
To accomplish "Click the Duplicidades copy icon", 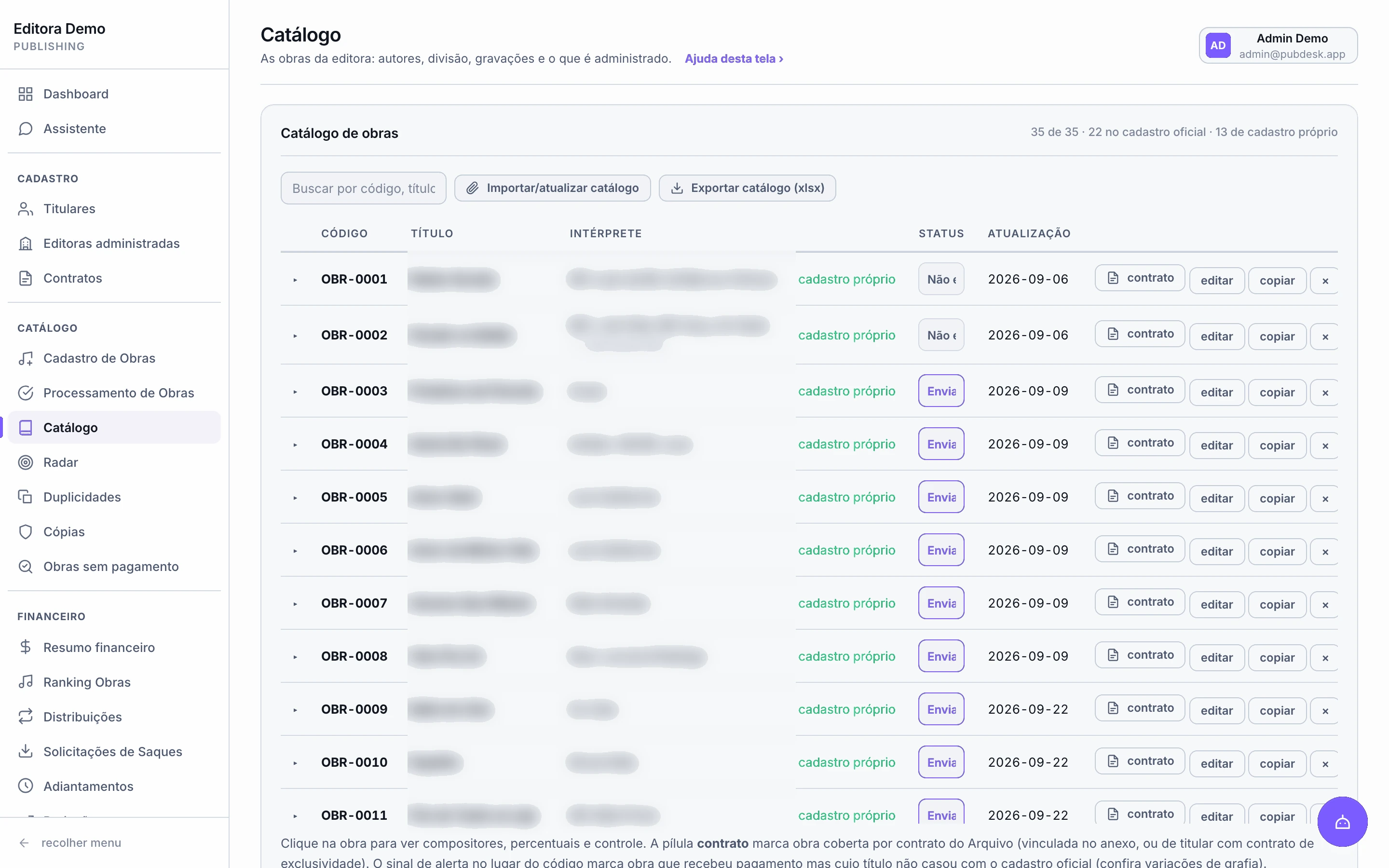I will [x=25, y=497].
